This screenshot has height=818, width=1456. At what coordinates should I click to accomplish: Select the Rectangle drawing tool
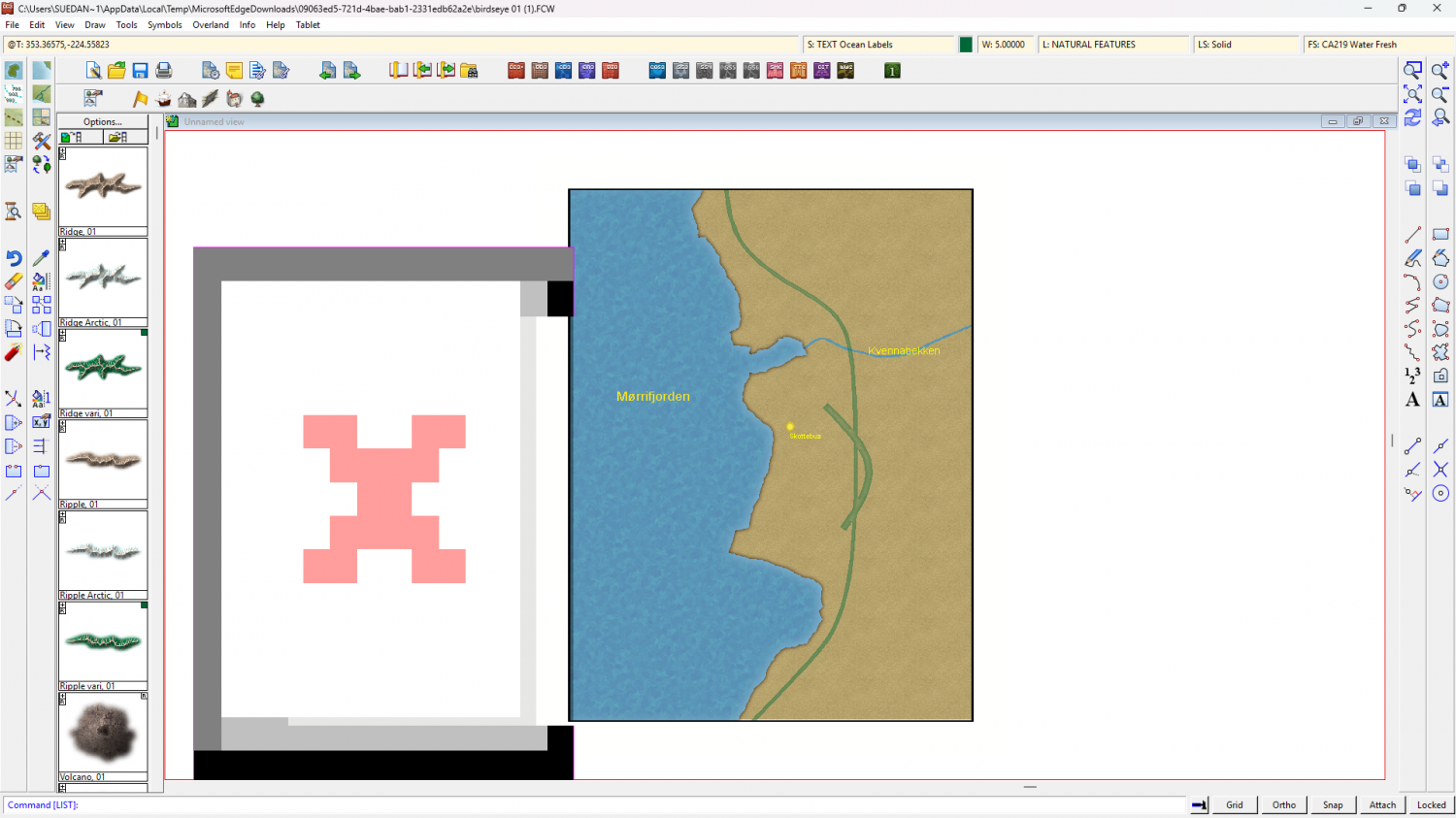pos(1440,234)
